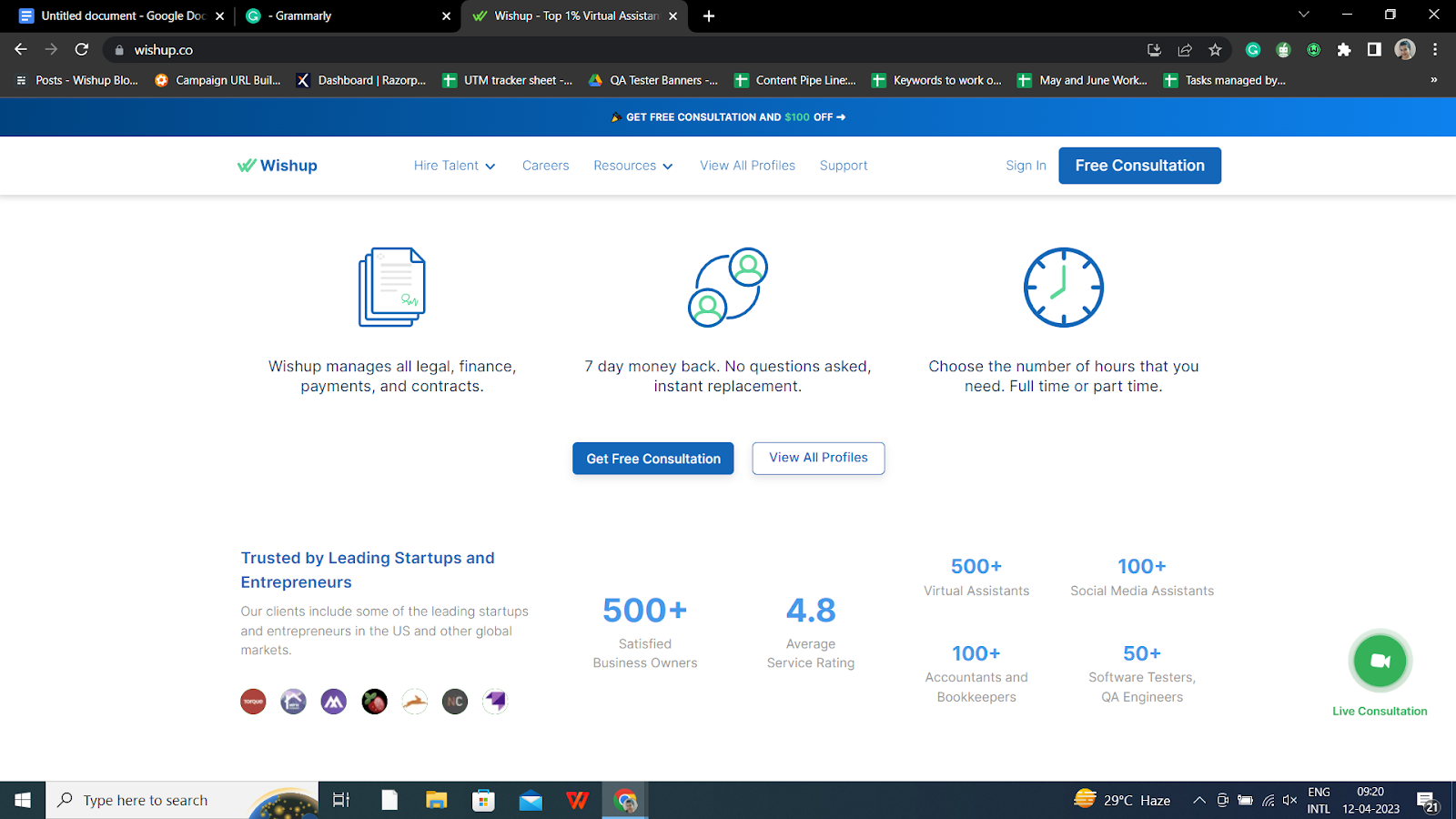This screenshot has width=1456, height=819.
Task: Click the Type here to search box
Action: click(x=182, y=800)
